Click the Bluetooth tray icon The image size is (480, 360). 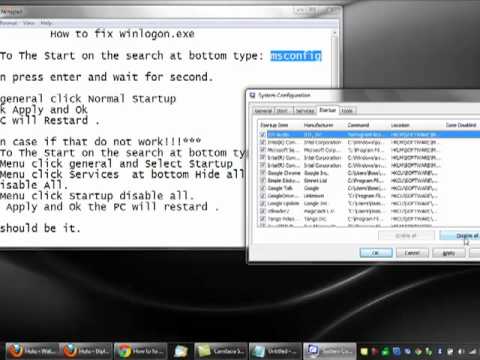click(x=440, y=351)
